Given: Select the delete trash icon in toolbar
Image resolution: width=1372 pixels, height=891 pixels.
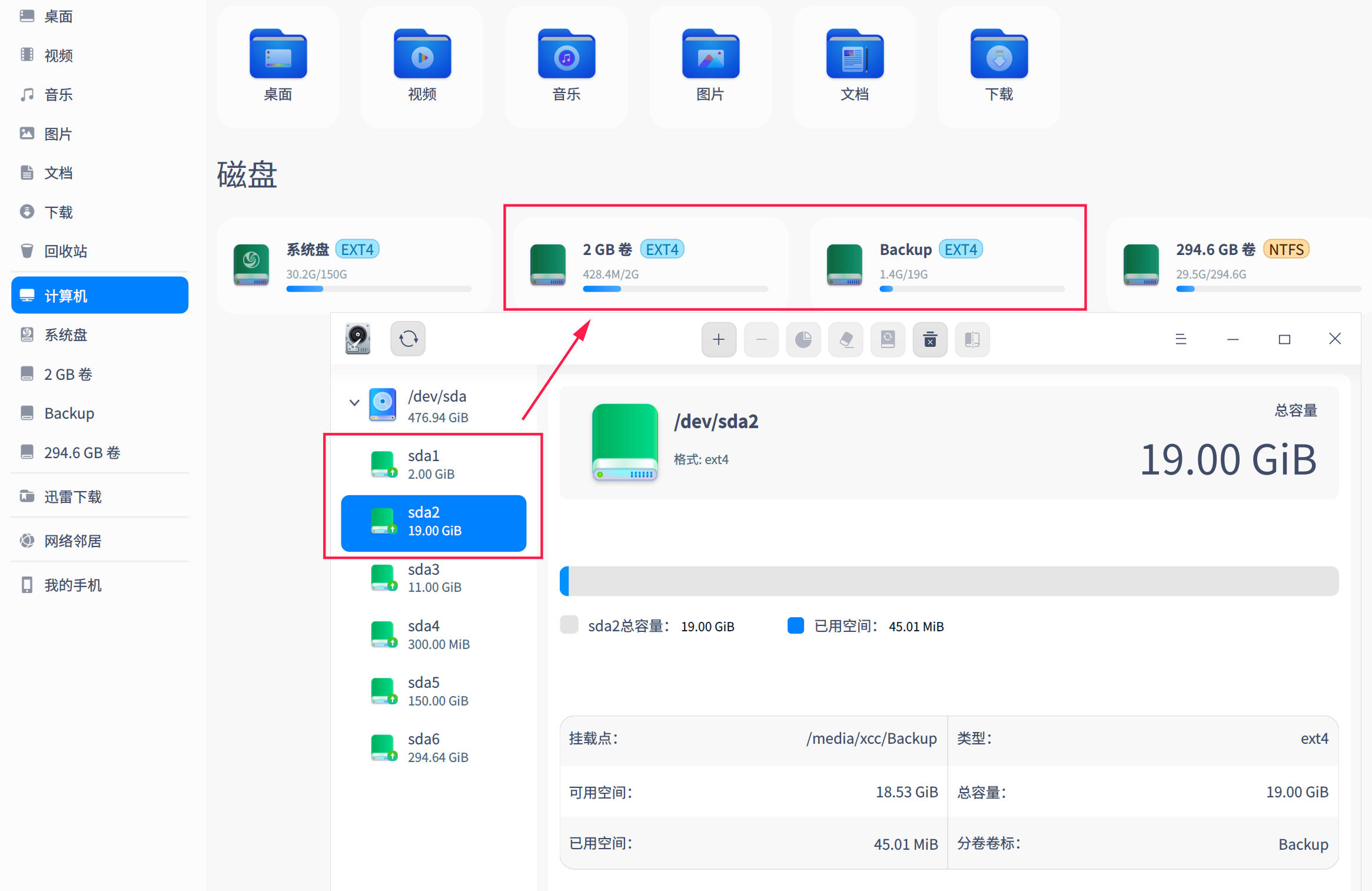Looking at the screenshot, I should tap(930, 339).
